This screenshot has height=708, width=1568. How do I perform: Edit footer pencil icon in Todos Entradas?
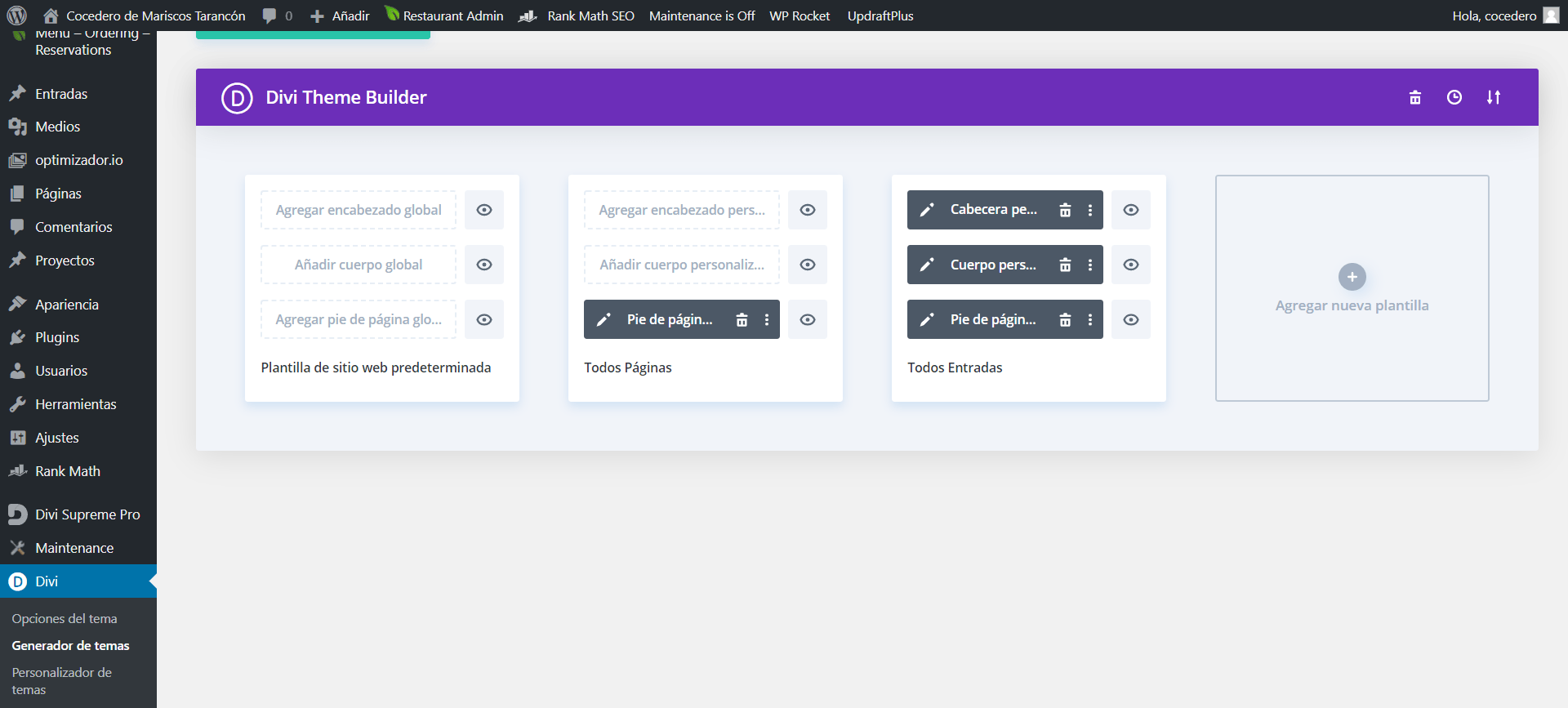(x=927, y=319)
